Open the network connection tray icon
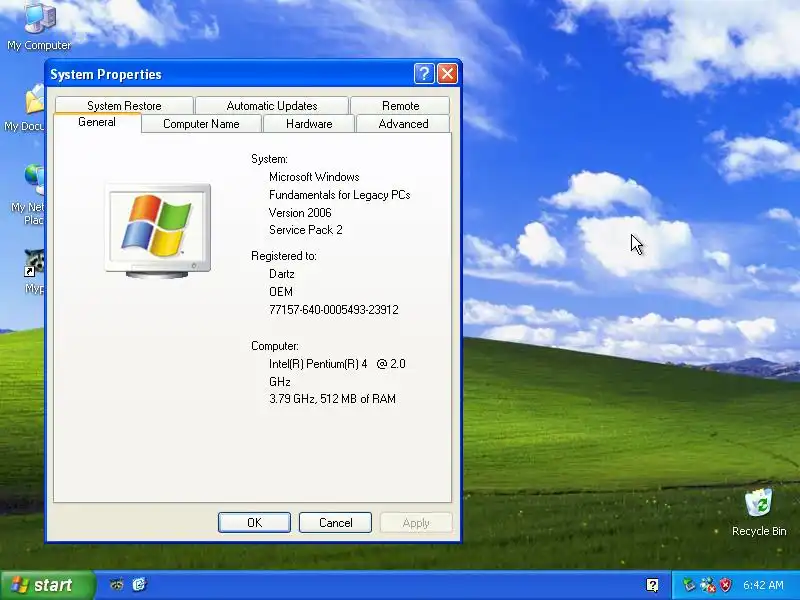 [708, 585]
